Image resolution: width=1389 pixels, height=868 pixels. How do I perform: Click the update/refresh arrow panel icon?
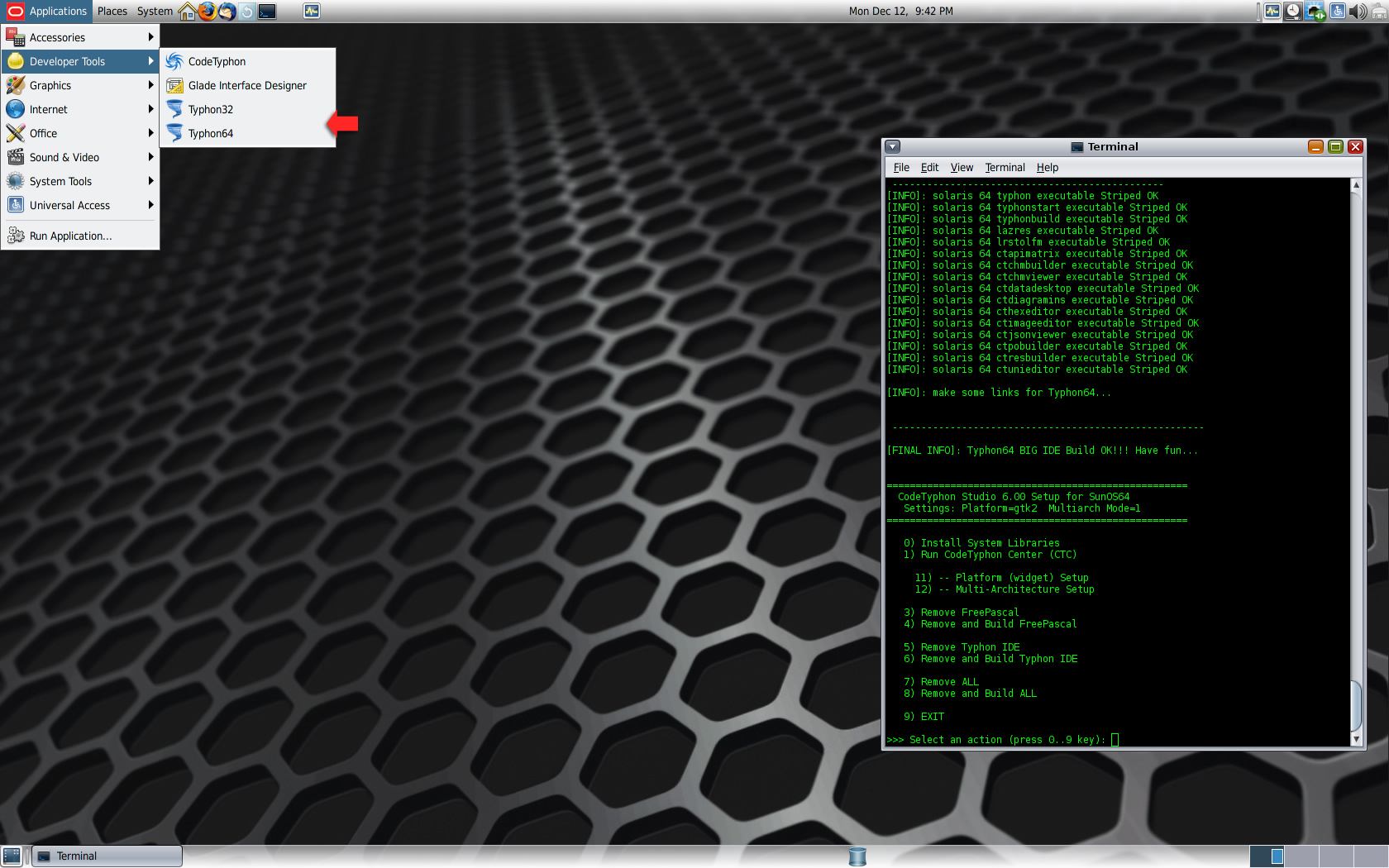[x=246, y=12]
